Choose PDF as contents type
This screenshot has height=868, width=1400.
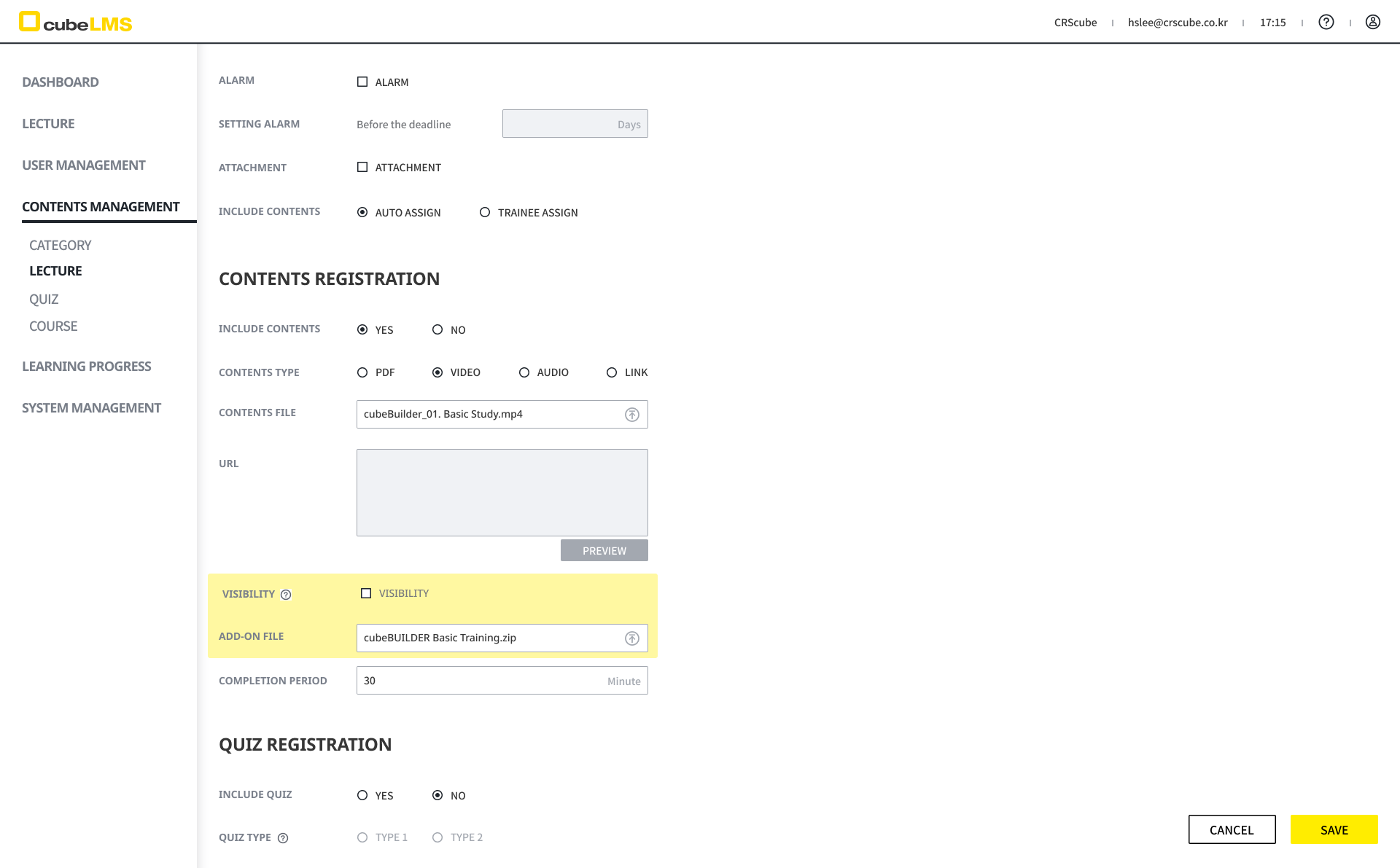coord(362,372)
